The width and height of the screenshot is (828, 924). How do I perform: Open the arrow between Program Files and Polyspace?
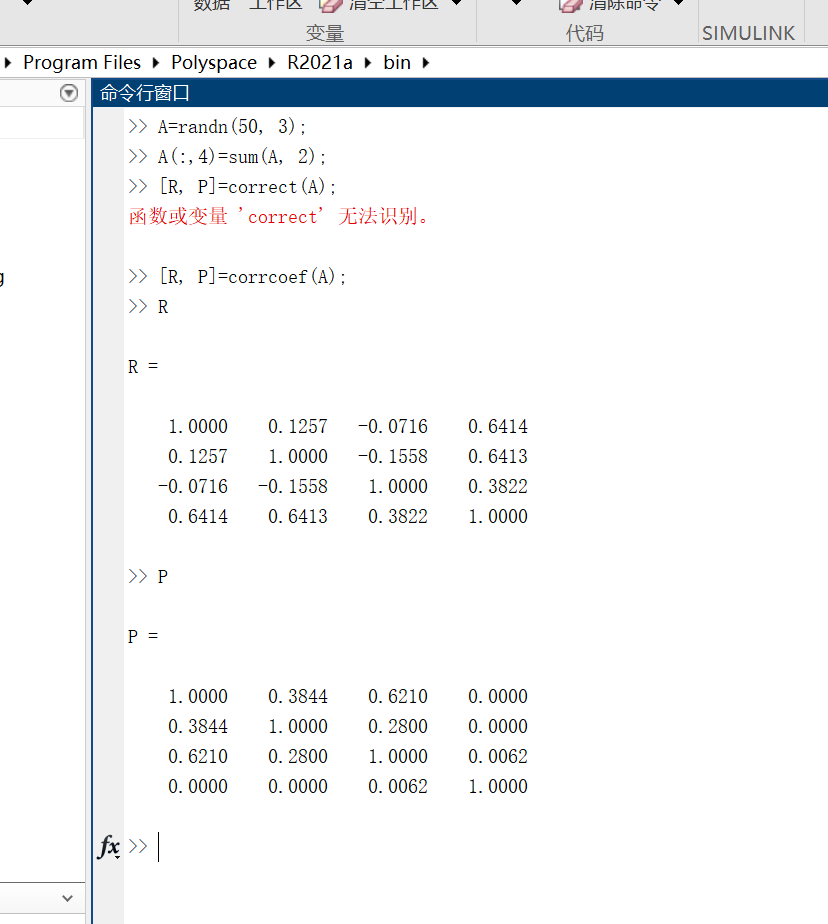coord(156,62)
